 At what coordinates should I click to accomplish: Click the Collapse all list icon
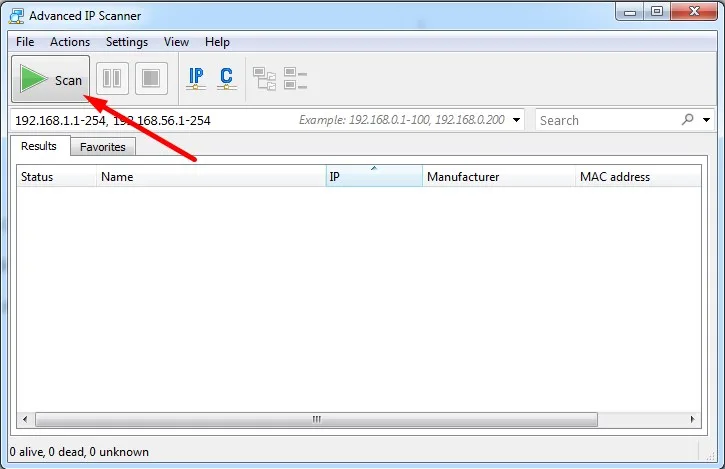295,79
